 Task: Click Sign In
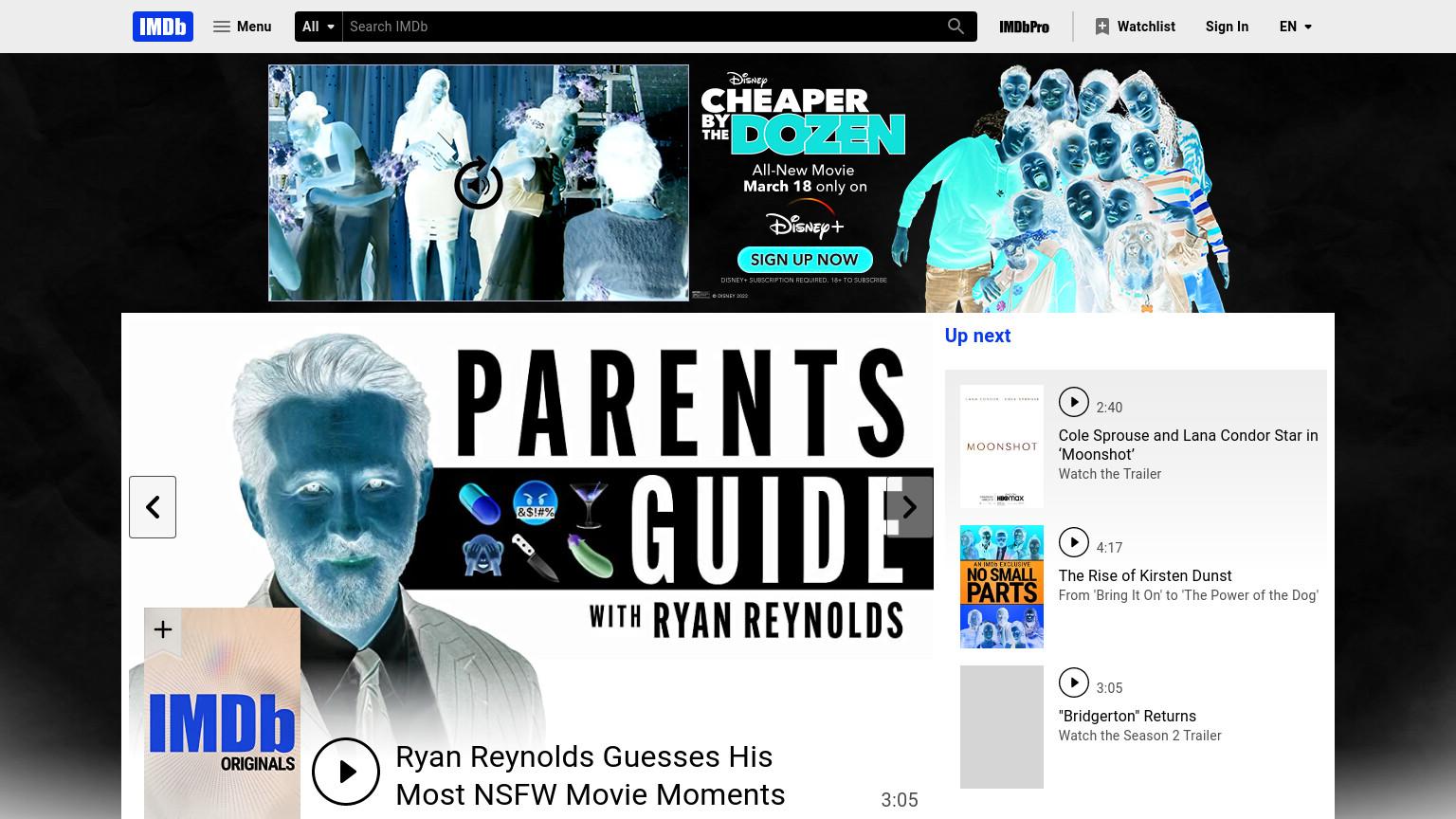[1227, 27]
